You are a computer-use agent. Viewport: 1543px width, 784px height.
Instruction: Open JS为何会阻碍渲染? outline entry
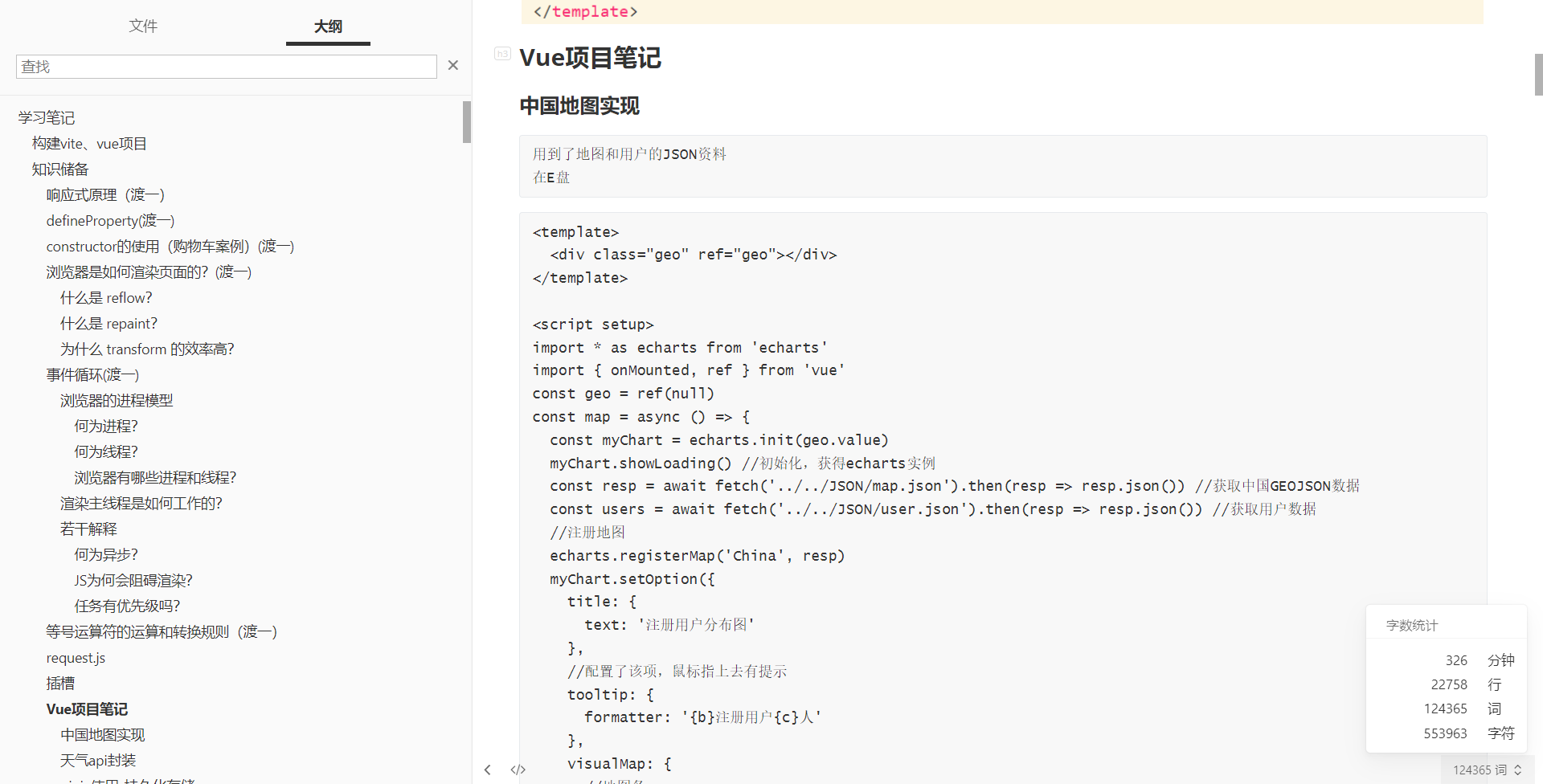click(133, 581)
